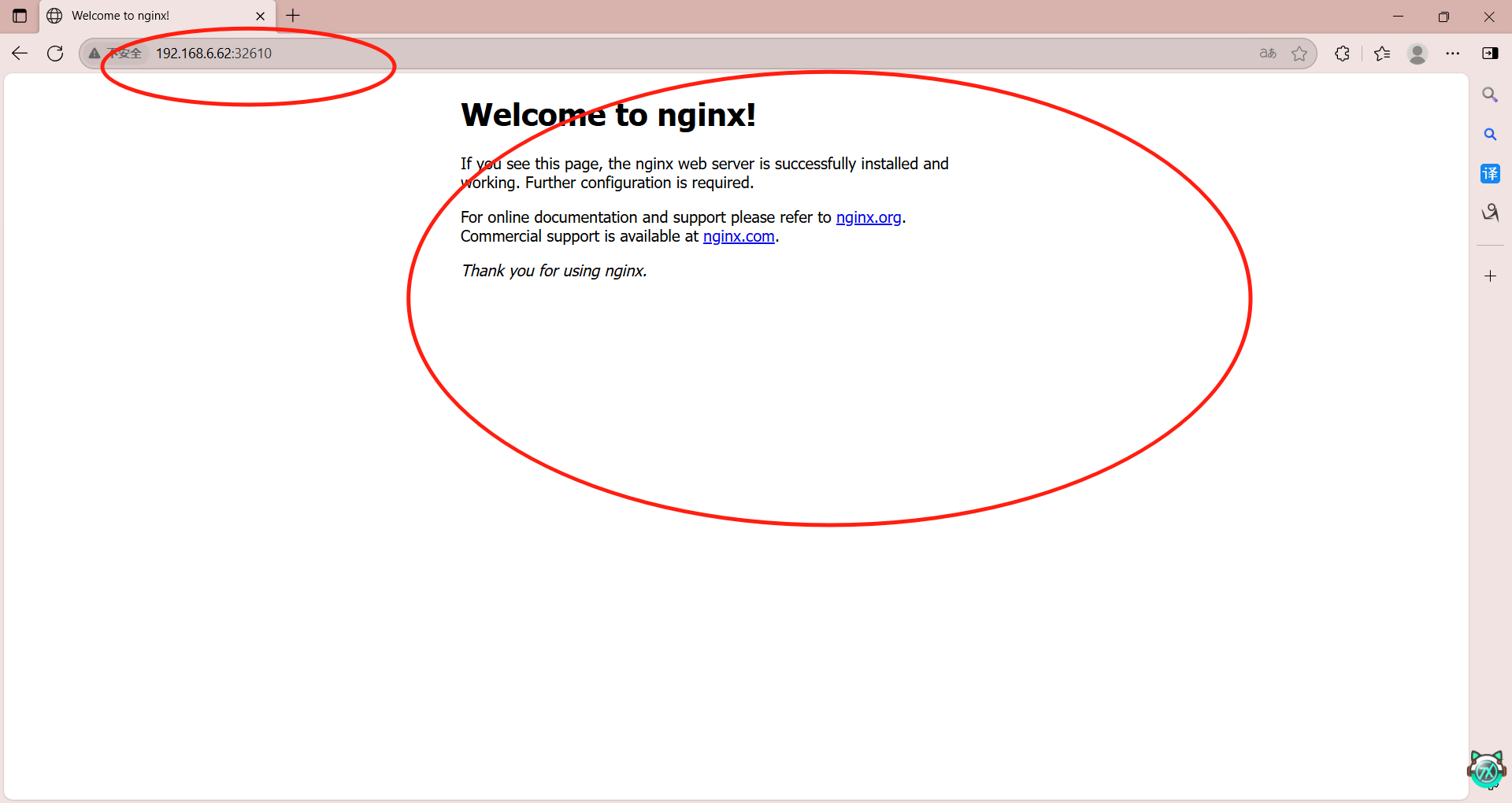Go back to previous page
The height and width of the screenshot is (803, 1512).
pyautogui.click(x=20, y=54)
